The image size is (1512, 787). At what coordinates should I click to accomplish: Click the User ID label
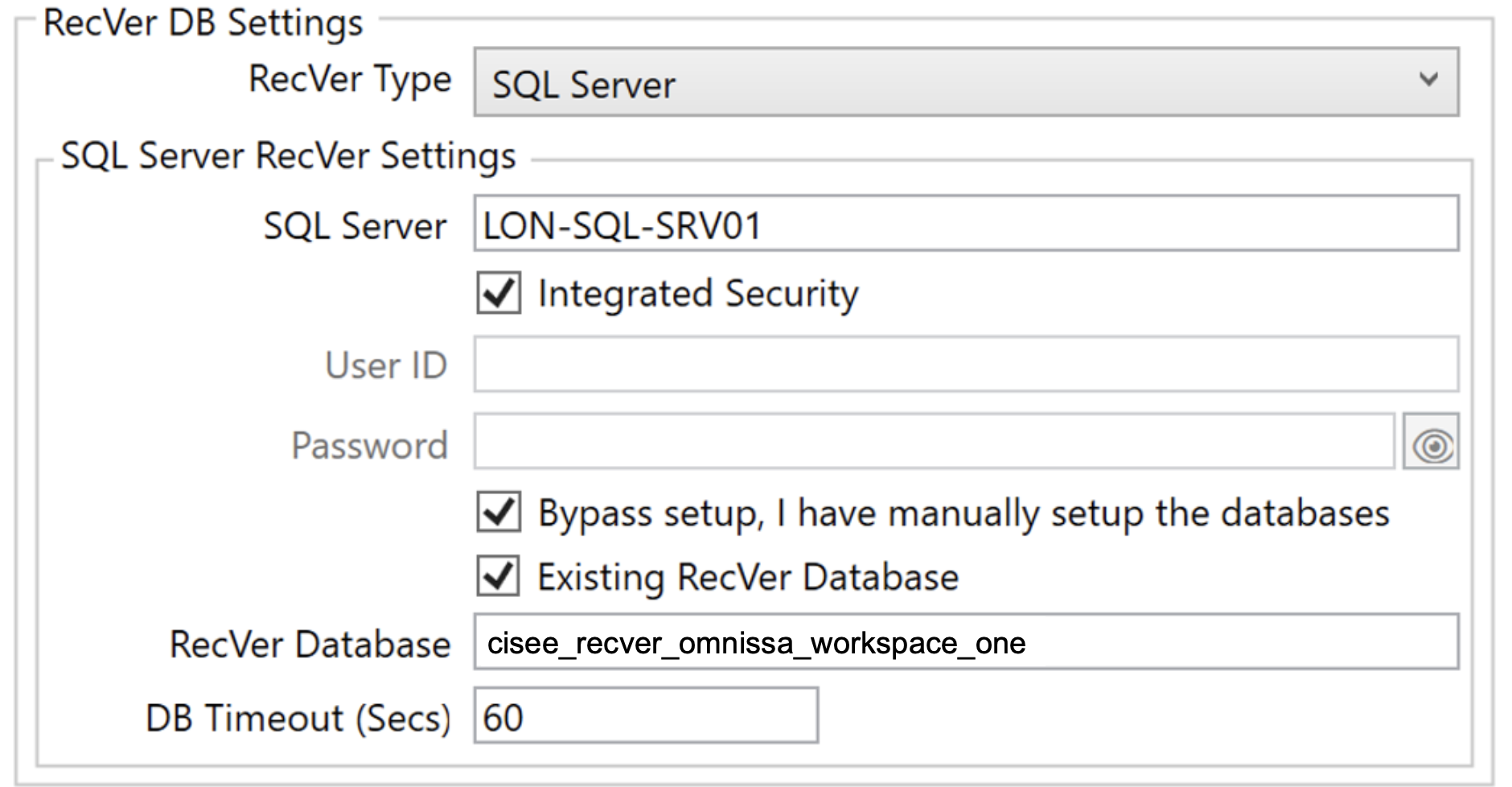click(x=386, y=366)
